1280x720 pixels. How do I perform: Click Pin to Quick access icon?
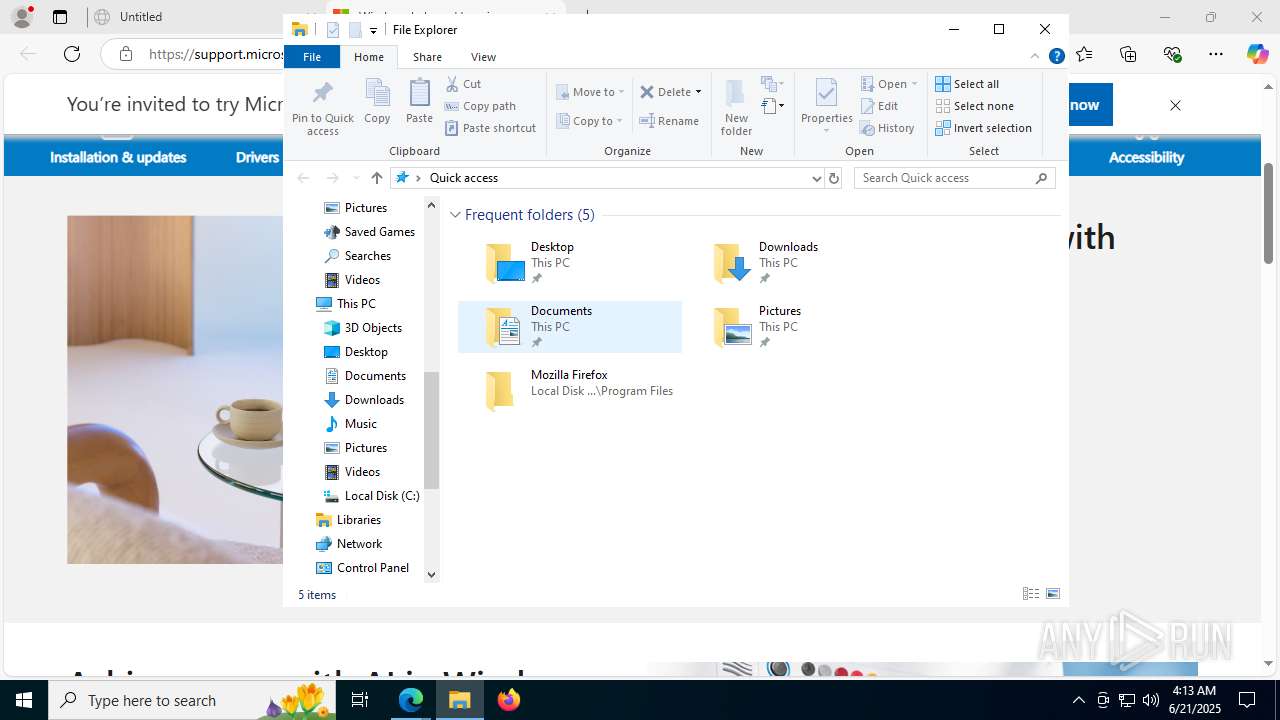point(322,107)
